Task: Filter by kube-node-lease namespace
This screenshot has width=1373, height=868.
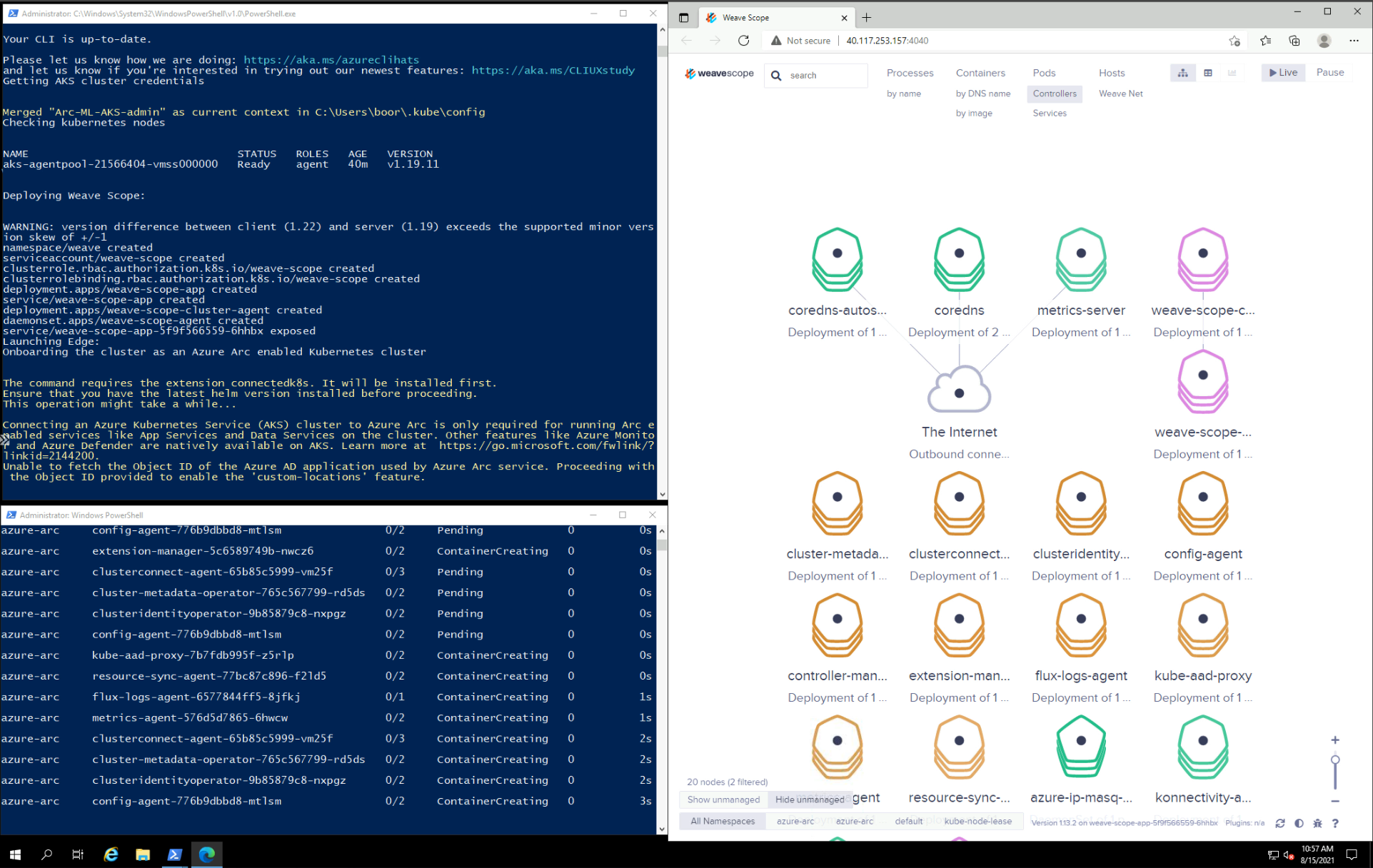Action: coord(977,821)
